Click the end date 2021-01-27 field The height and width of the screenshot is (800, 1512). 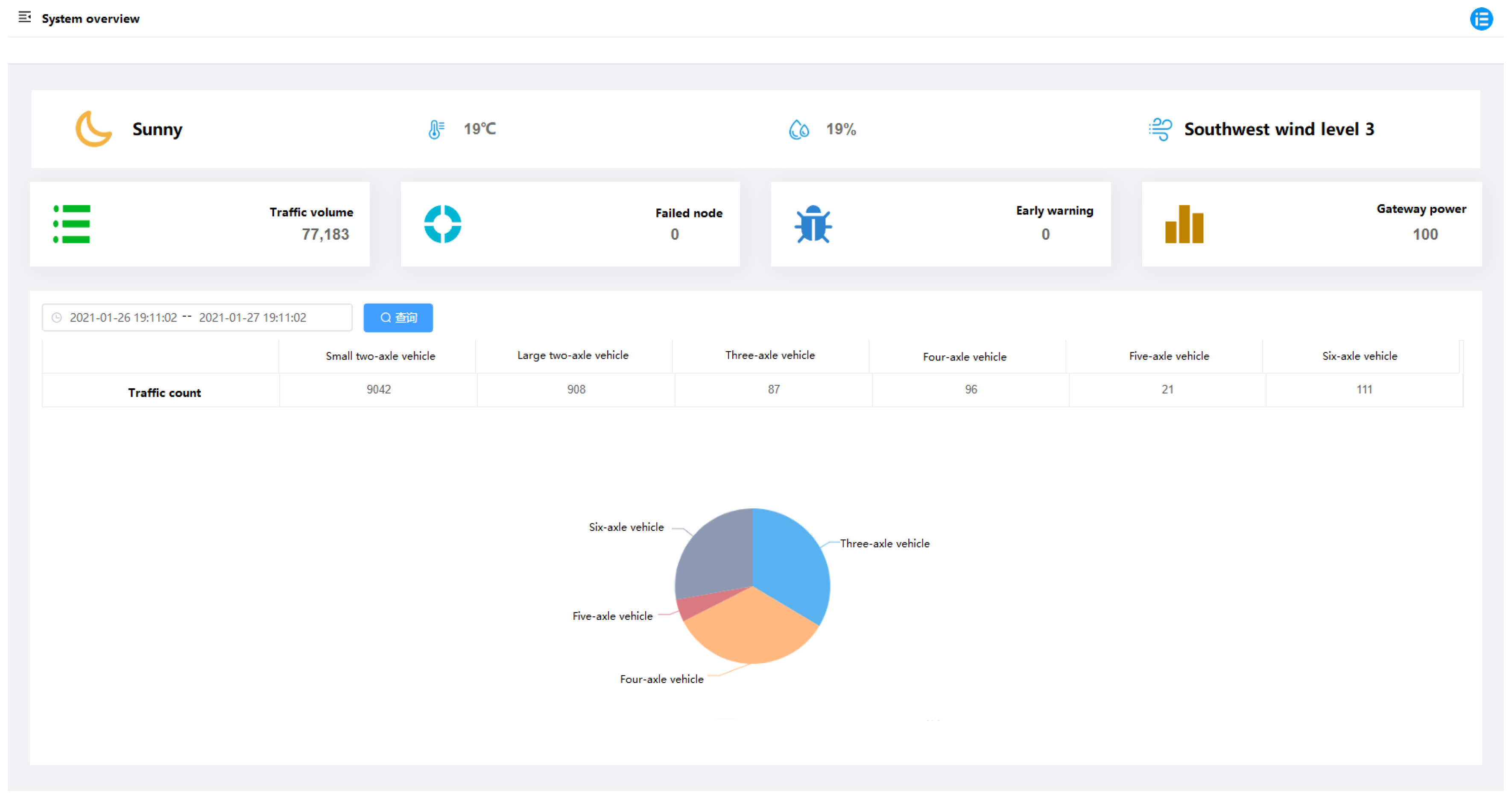pos(252,317)
